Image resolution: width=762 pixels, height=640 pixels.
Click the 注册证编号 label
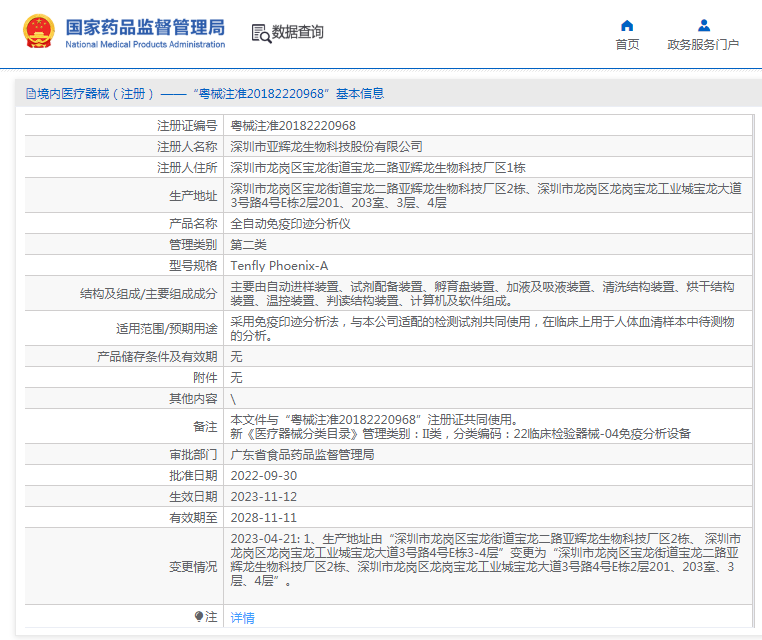(187, 126)
